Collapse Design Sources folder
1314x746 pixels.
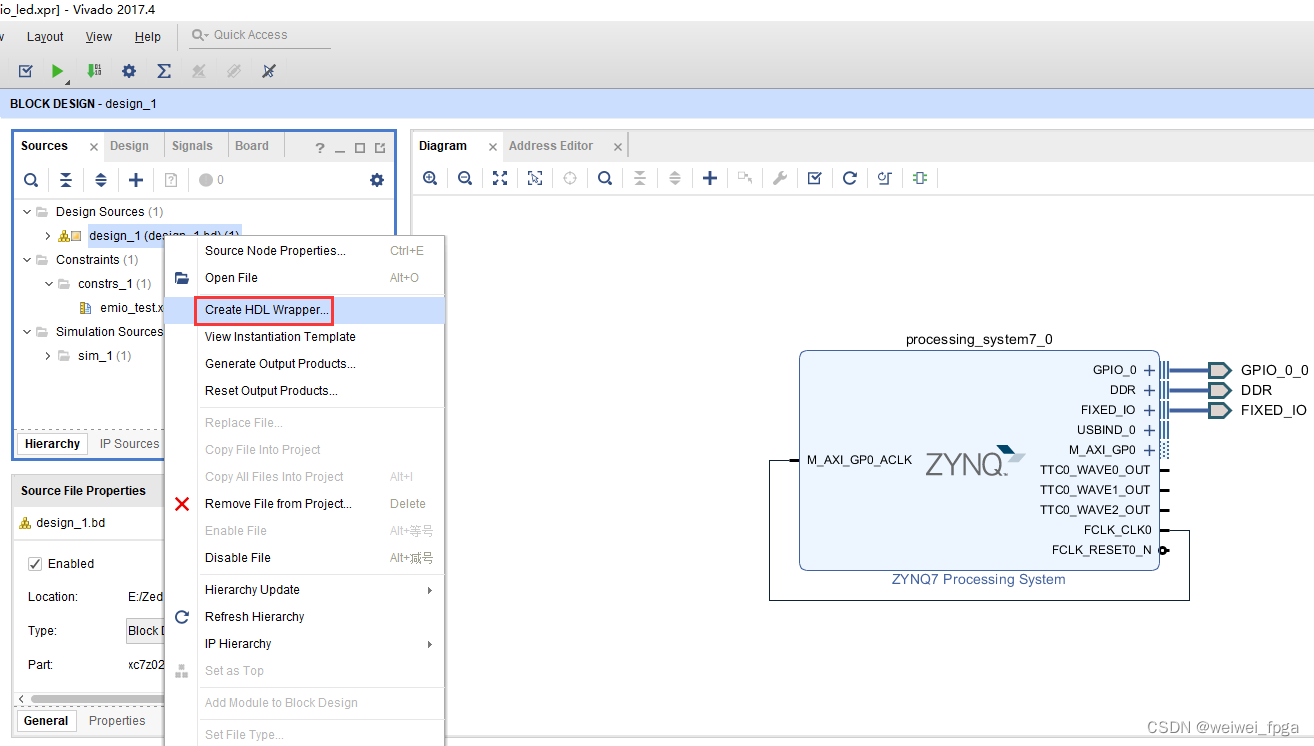click(x=25, y=212)
